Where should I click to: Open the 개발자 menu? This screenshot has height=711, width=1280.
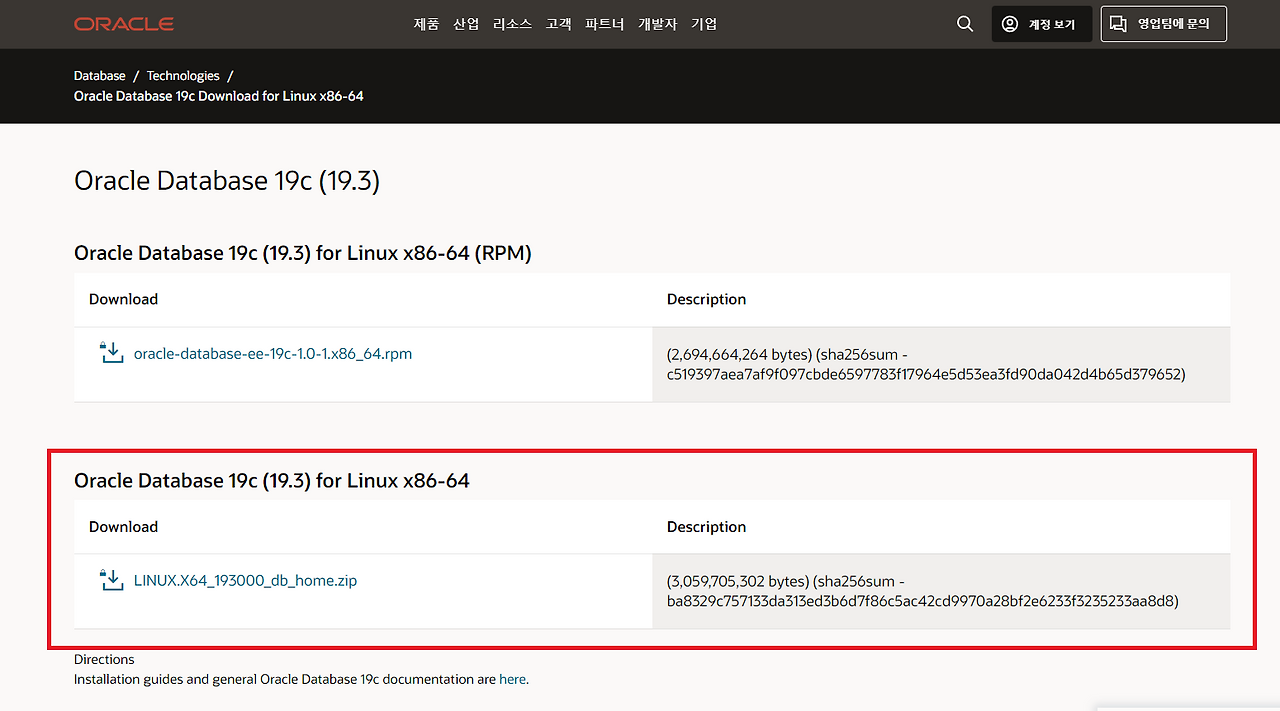point(657,23)
